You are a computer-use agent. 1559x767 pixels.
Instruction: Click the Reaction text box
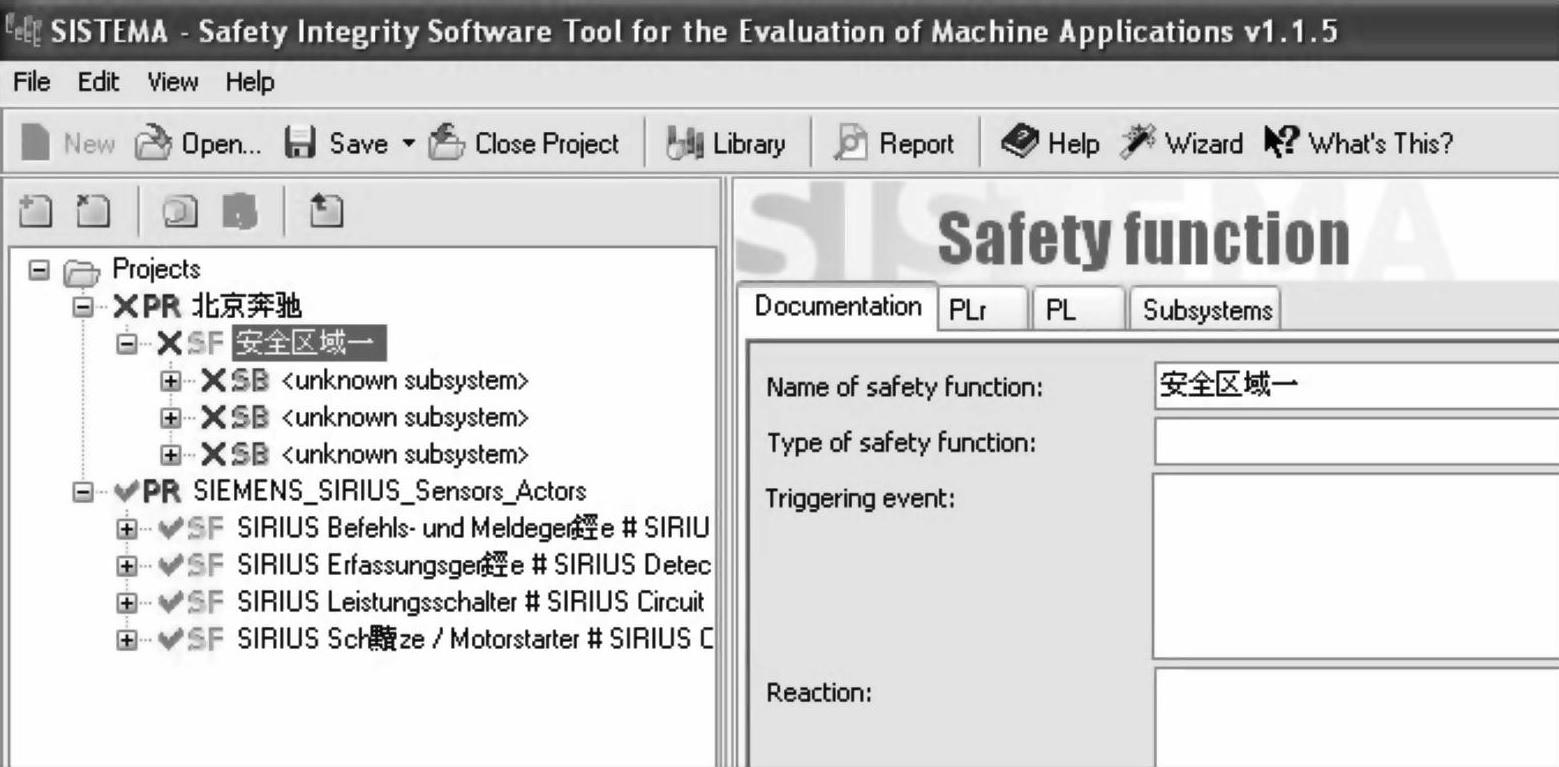coord(1356,717)
